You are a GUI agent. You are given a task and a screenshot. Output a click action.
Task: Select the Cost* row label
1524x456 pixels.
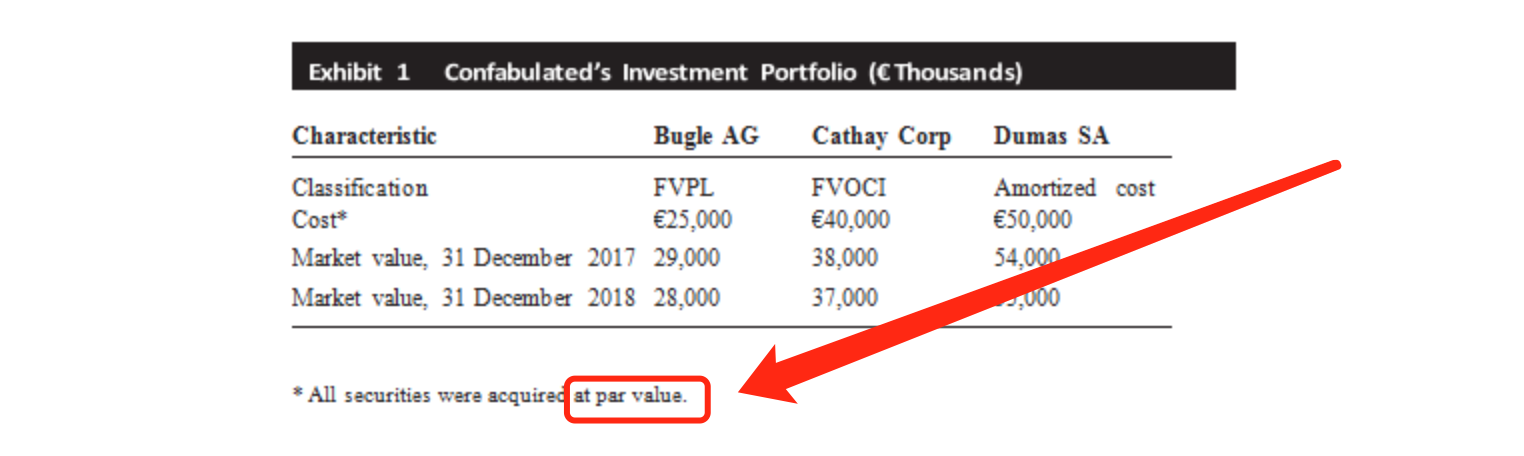click(x=315, y=220)
